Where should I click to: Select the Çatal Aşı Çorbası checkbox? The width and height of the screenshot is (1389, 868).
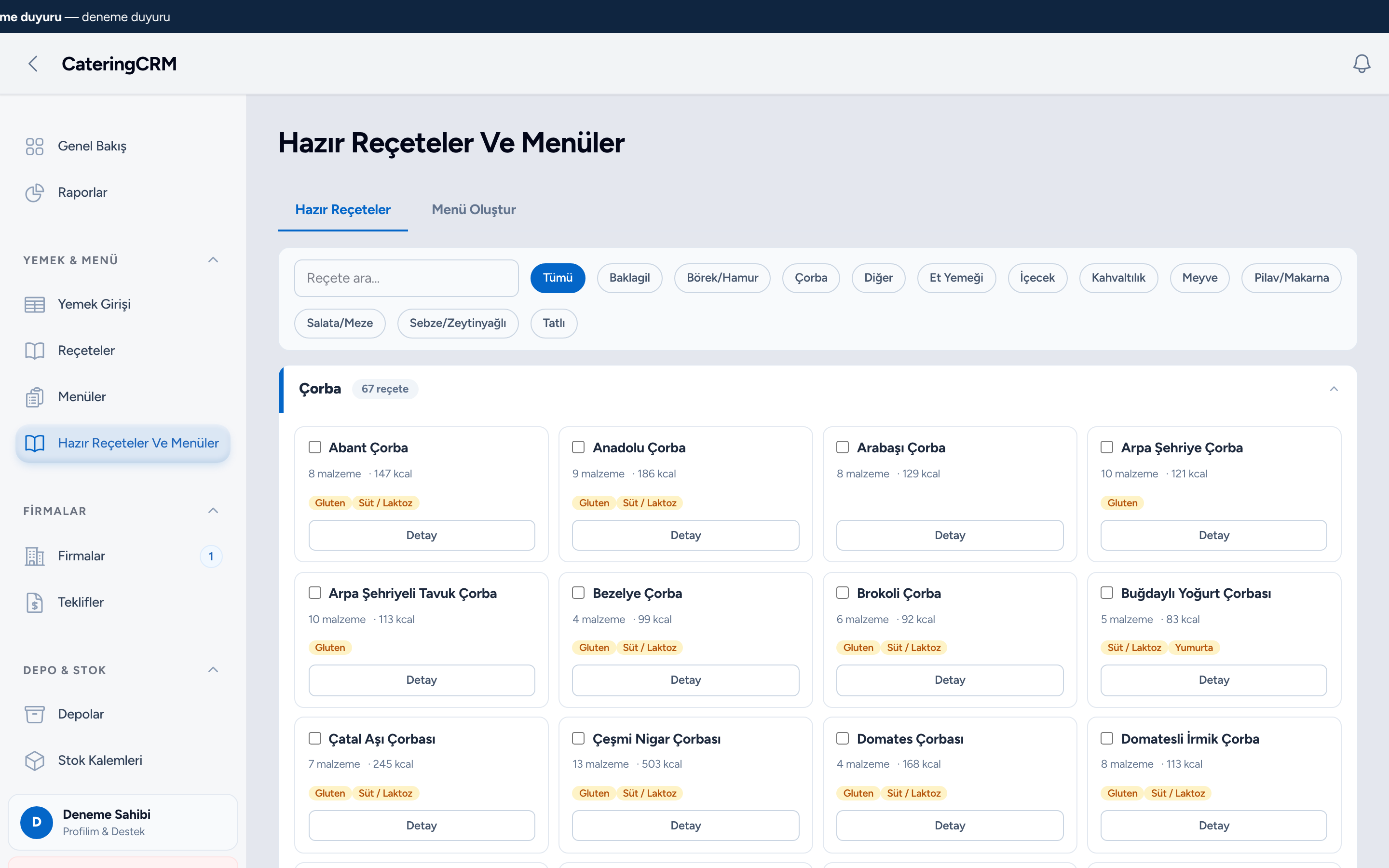(314, 738)
